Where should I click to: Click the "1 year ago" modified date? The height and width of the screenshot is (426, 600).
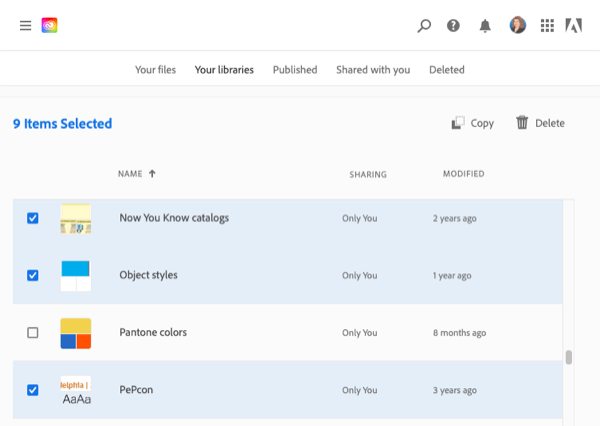tap(452, 275)
